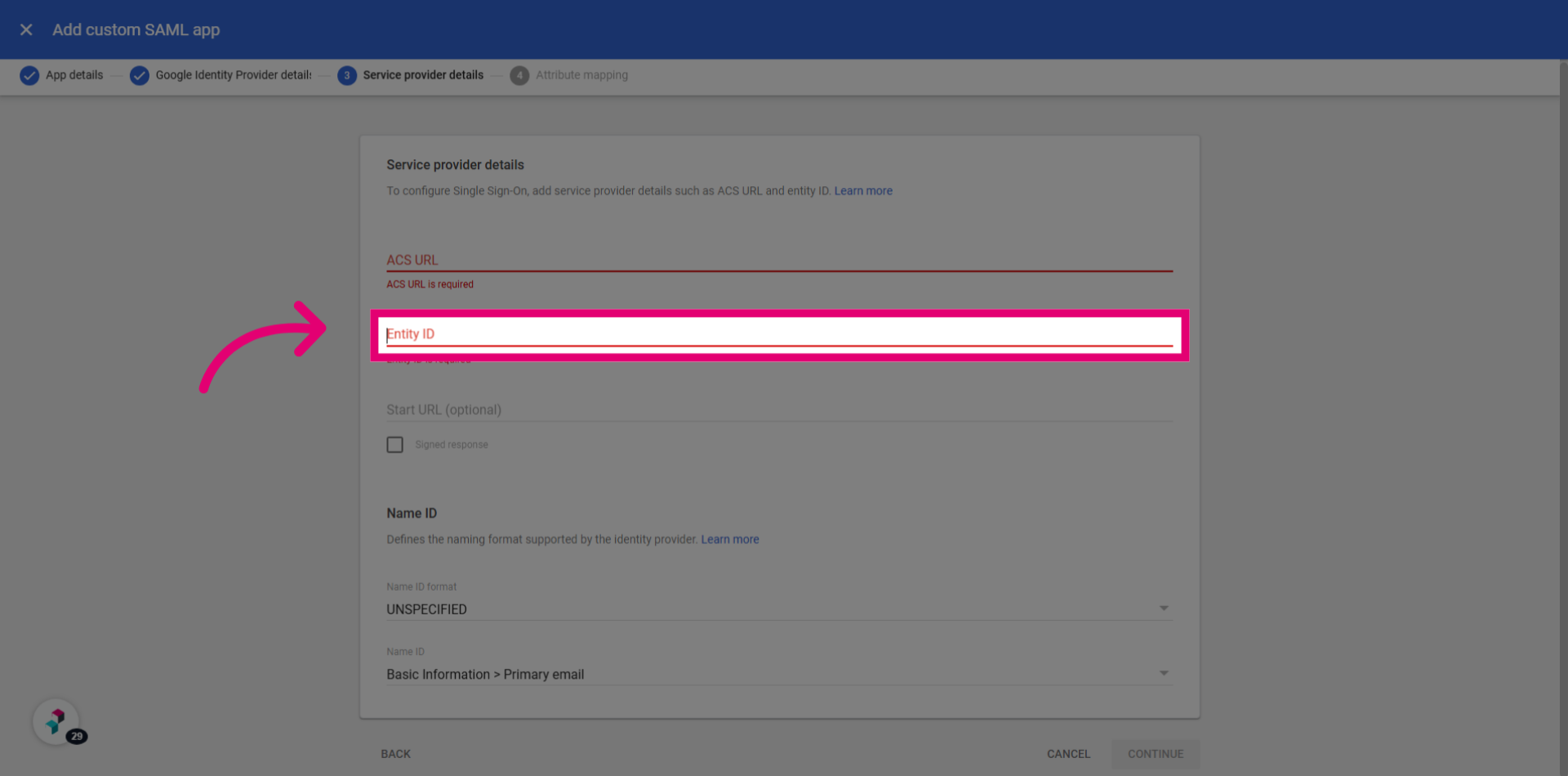Click the BACK button

[x=396, y=754]
